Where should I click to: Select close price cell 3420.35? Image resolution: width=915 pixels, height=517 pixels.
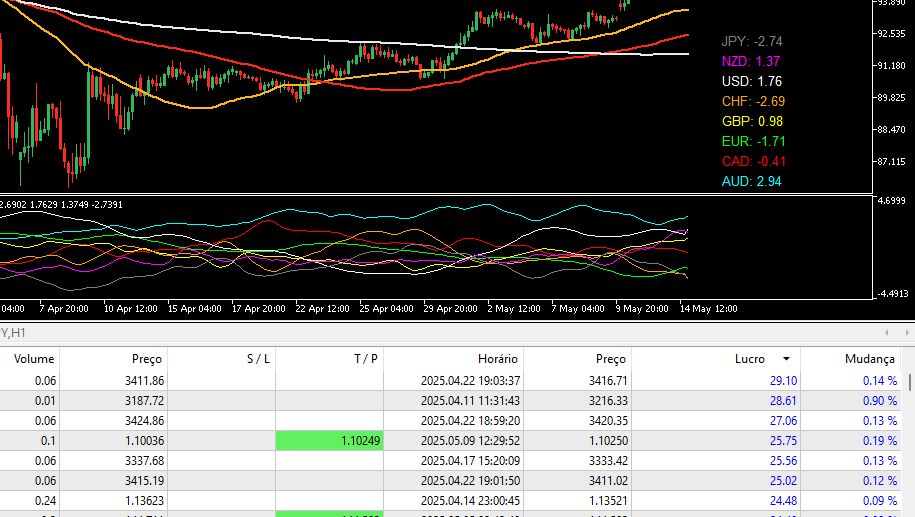(608, 421)
